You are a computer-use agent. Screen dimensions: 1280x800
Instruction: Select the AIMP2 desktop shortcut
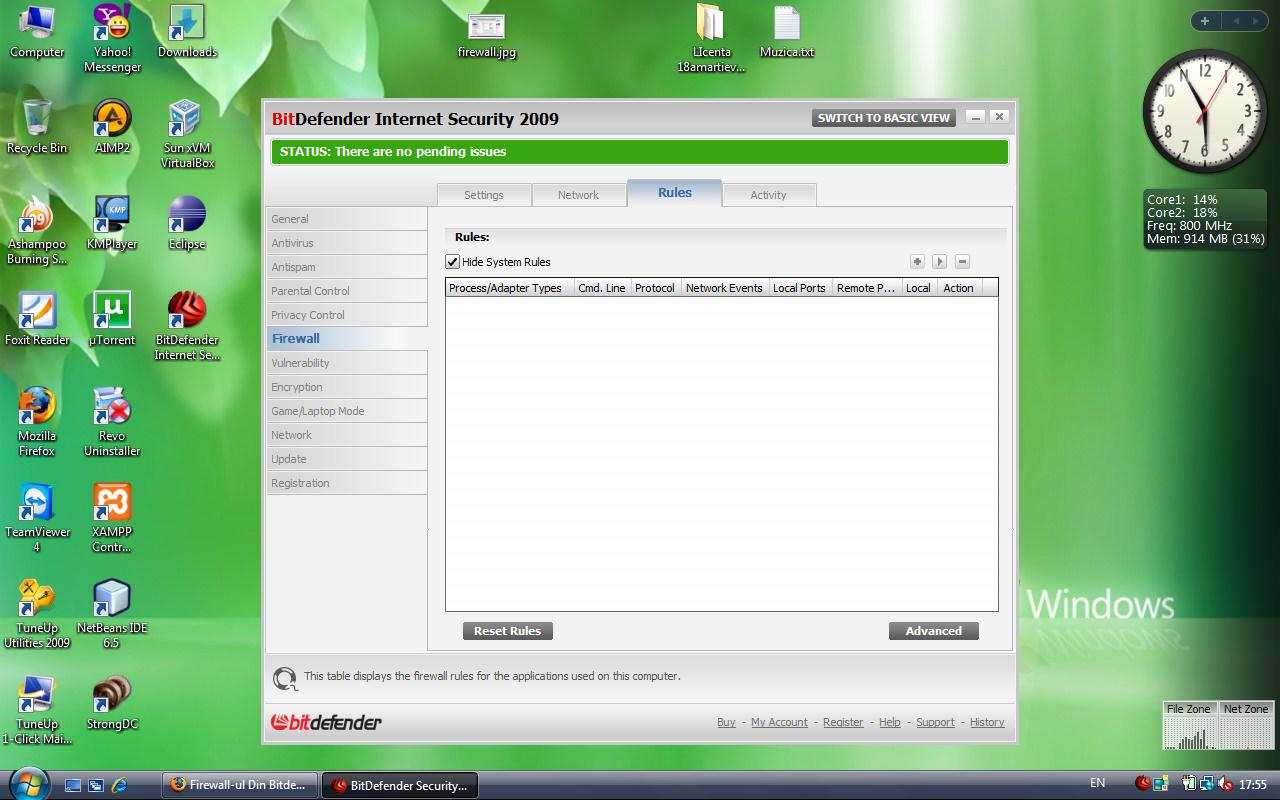coord(112,128)
